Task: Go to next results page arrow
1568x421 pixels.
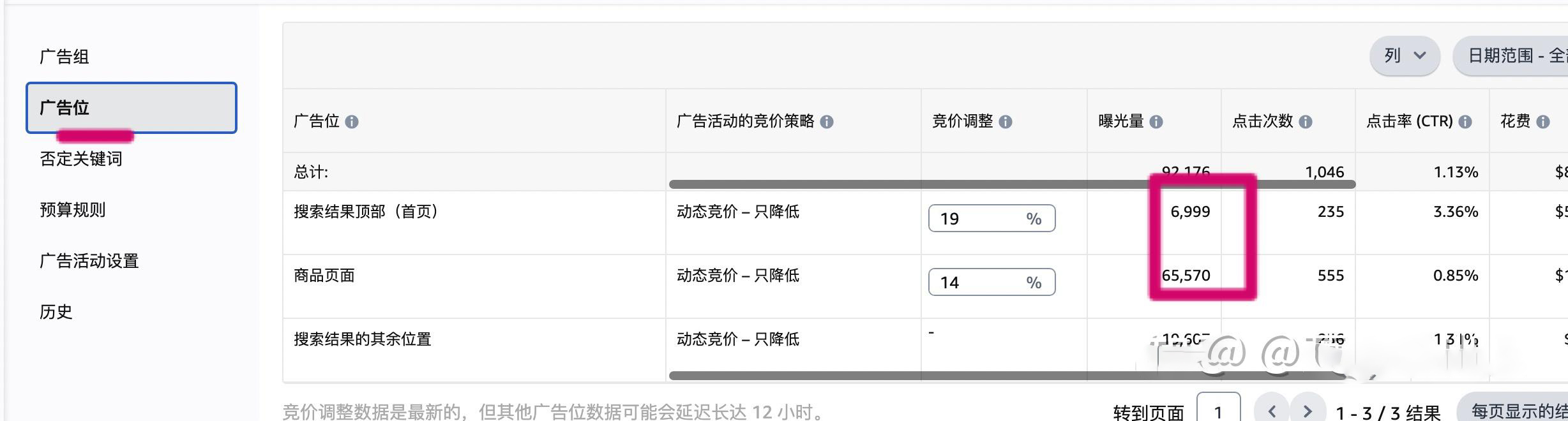Action: point(1308,411)
